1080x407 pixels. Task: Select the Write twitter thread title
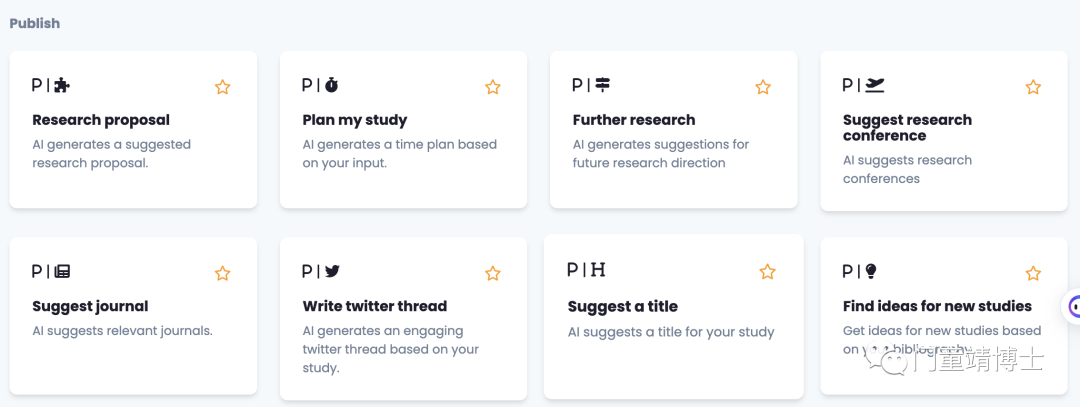375,306
